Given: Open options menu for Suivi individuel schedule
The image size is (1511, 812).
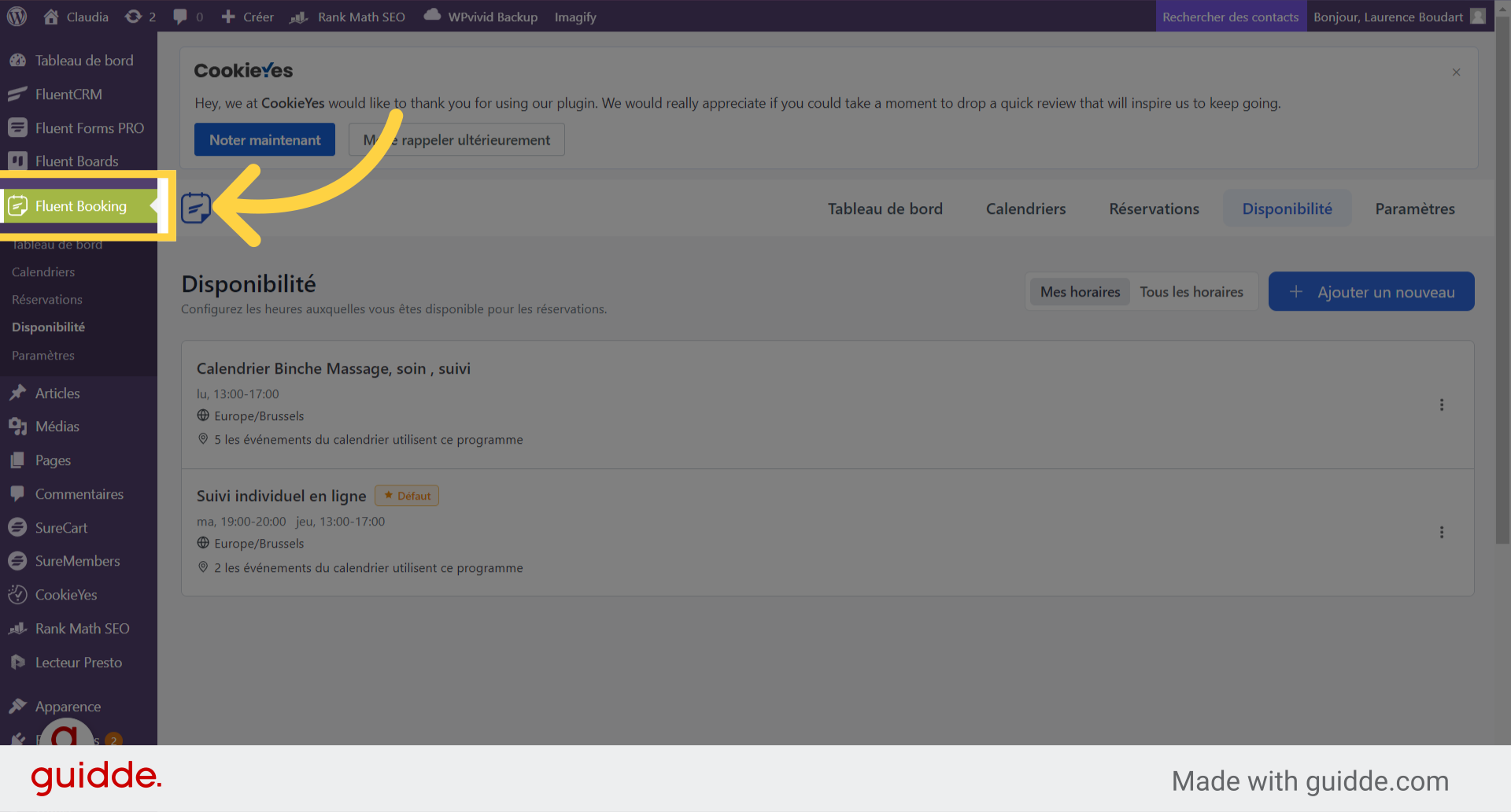Looking at the screenshot, I should click(1442, 532).
